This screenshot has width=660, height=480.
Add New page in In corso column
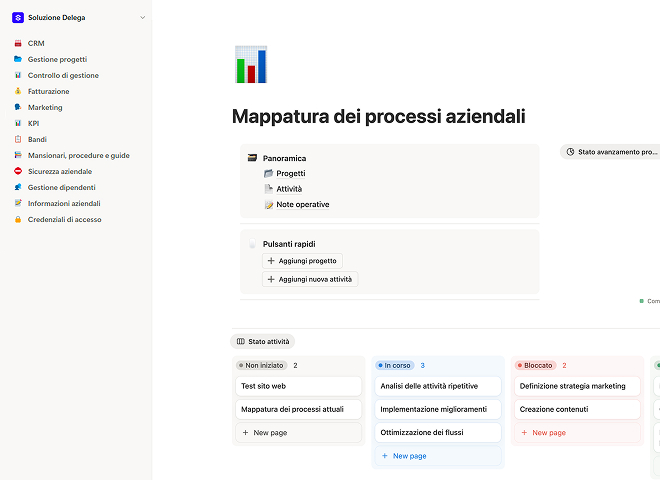(438, 456)
